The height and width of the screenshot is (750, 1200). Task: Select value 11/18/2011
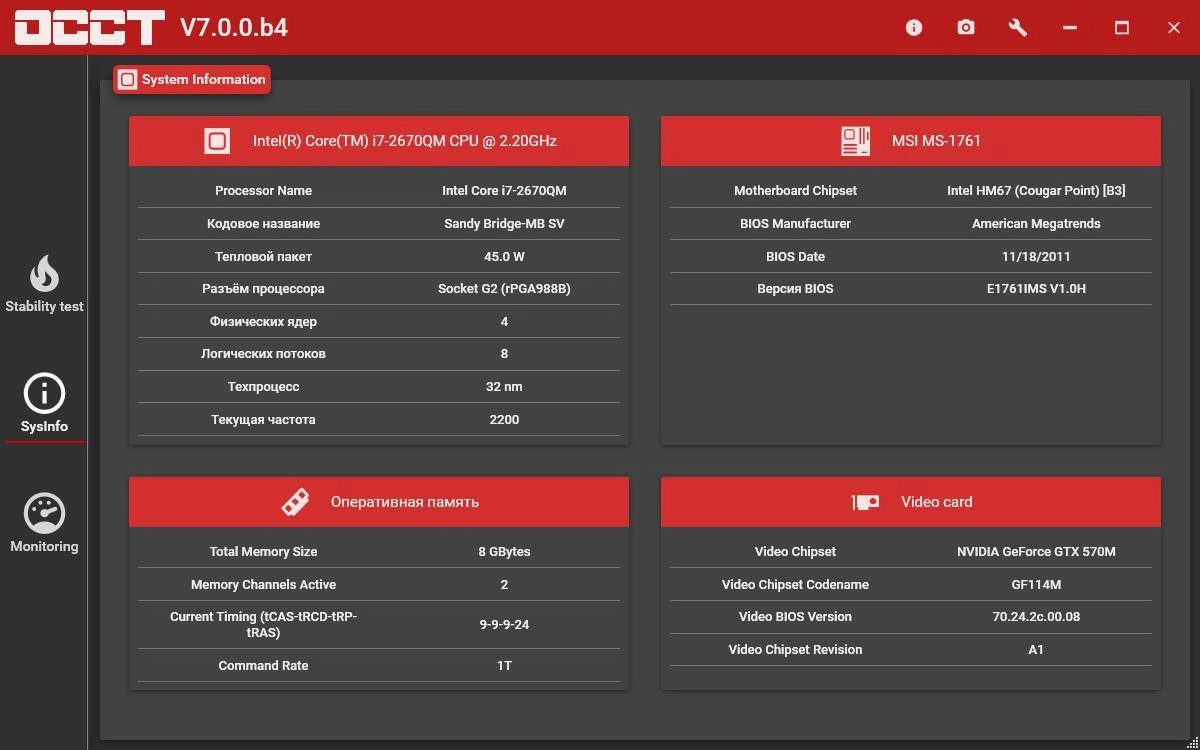tap(1036, 256)
